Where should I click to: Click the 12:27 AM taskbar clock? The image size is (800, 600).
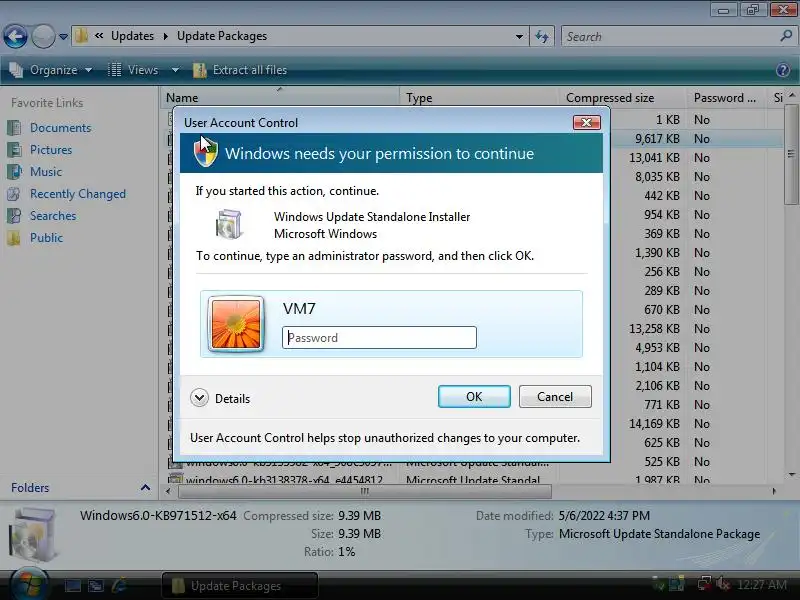[762, 585]
